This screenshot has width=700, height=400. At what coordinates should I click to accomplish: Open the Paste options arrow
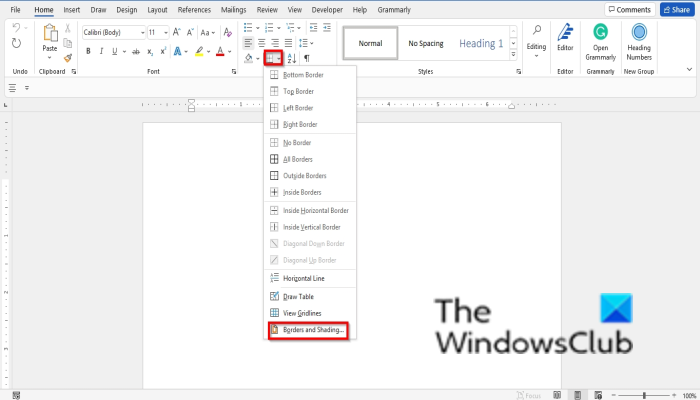pyautogui.click(x=50, y=58)
